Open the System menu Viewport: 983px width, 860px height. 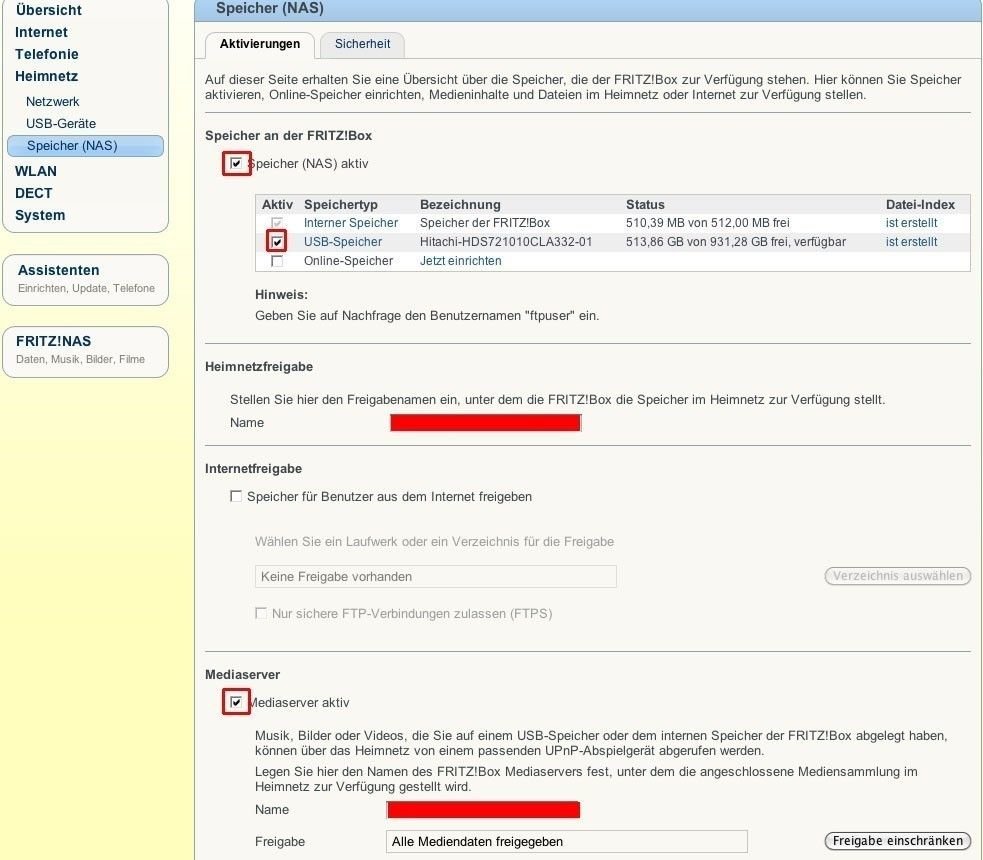[x=40, y=215]
